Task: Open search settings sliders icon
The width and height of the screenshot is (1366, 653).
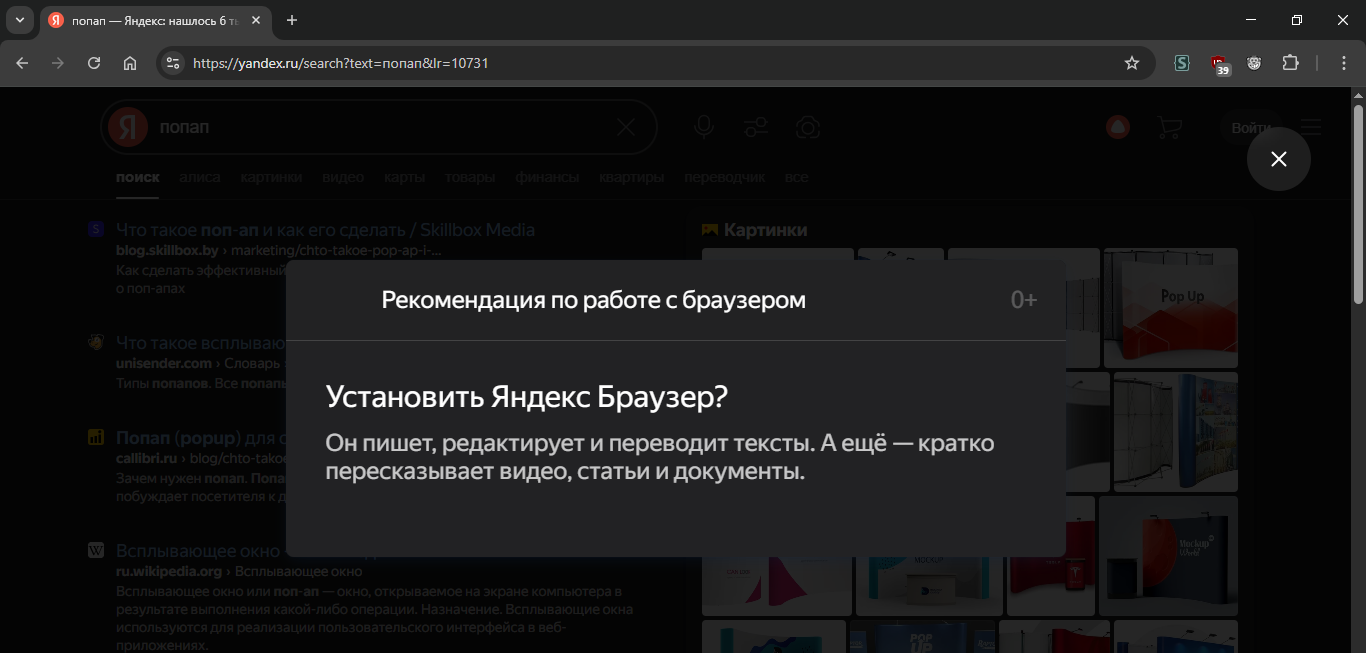Action: coord(756,127)
